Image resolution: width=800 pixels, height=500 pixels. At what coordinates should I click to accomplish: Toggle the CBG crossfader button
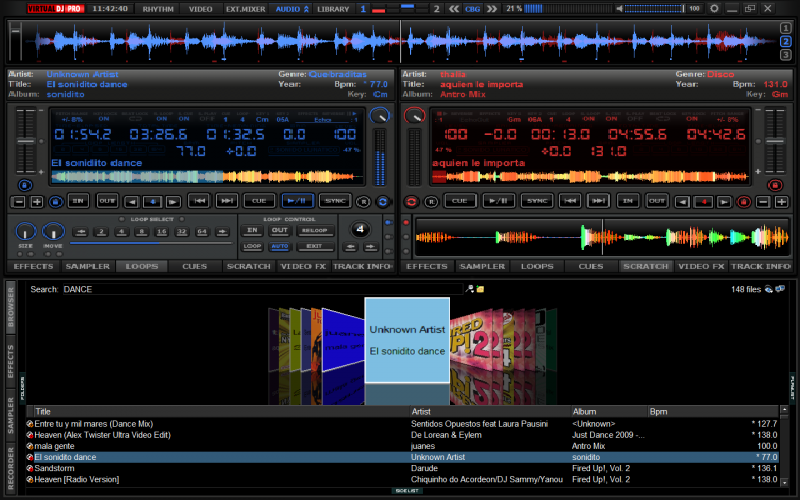tap(472, 9)
